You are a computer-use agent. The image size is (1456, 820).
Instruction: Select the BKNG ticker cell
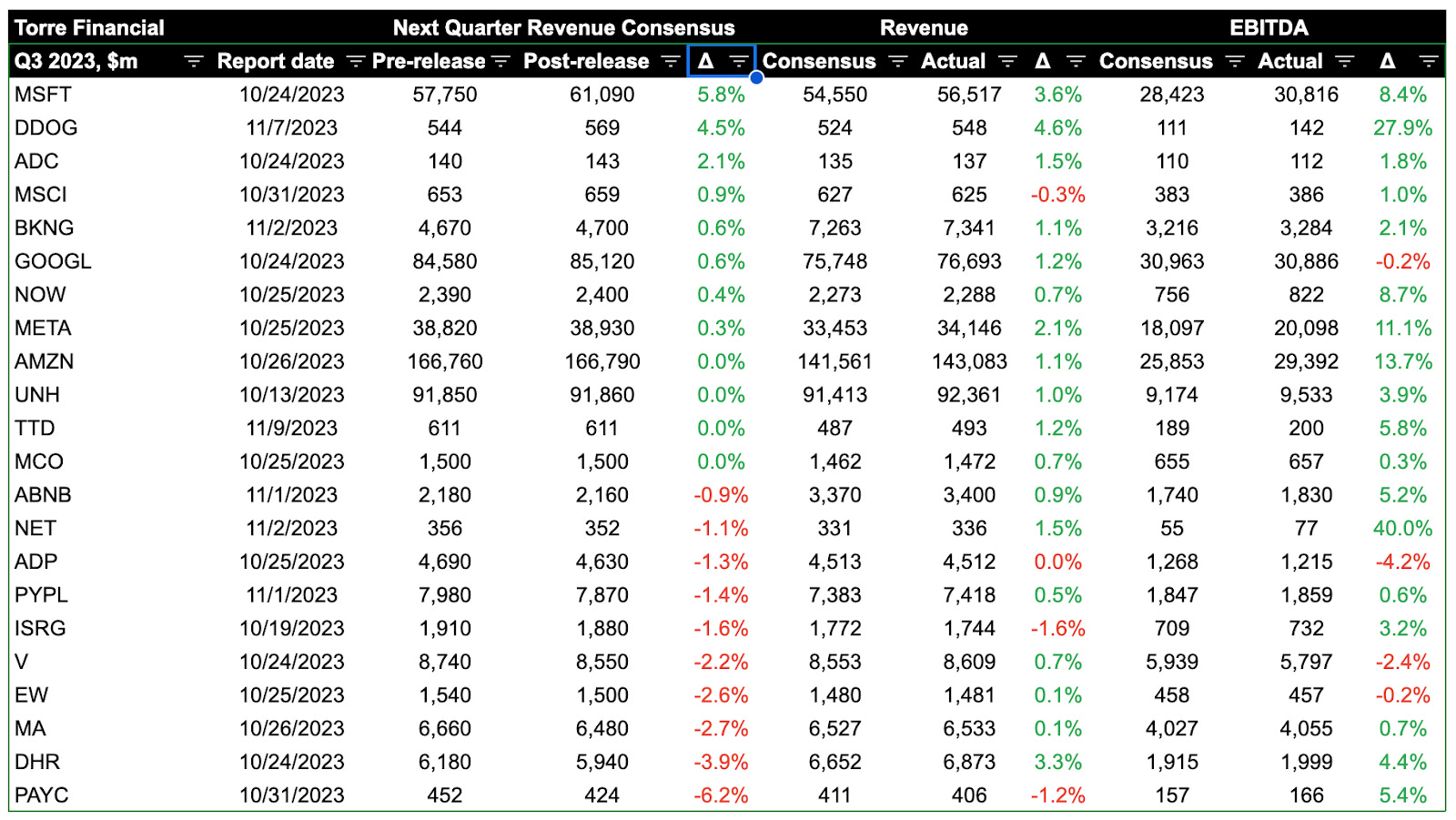click(x=44, y=228)
